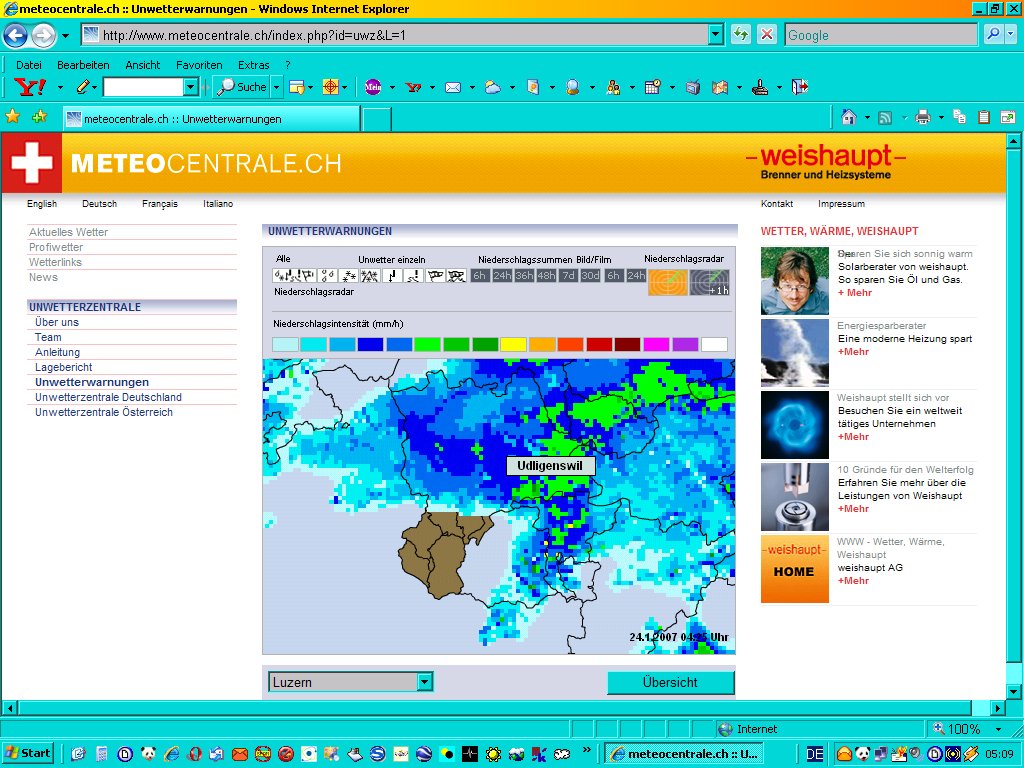Click the Yahoo weather cloud icon
The image size is (1024, 768).
[x=492, y=87]
